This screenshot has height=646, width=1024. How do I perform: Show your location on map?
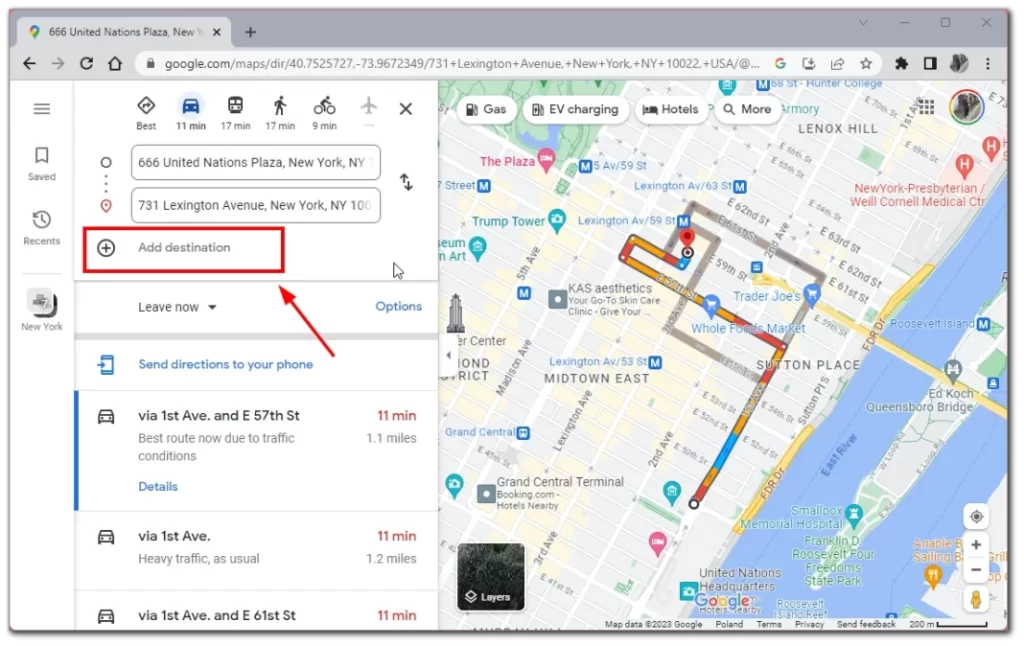976,517
